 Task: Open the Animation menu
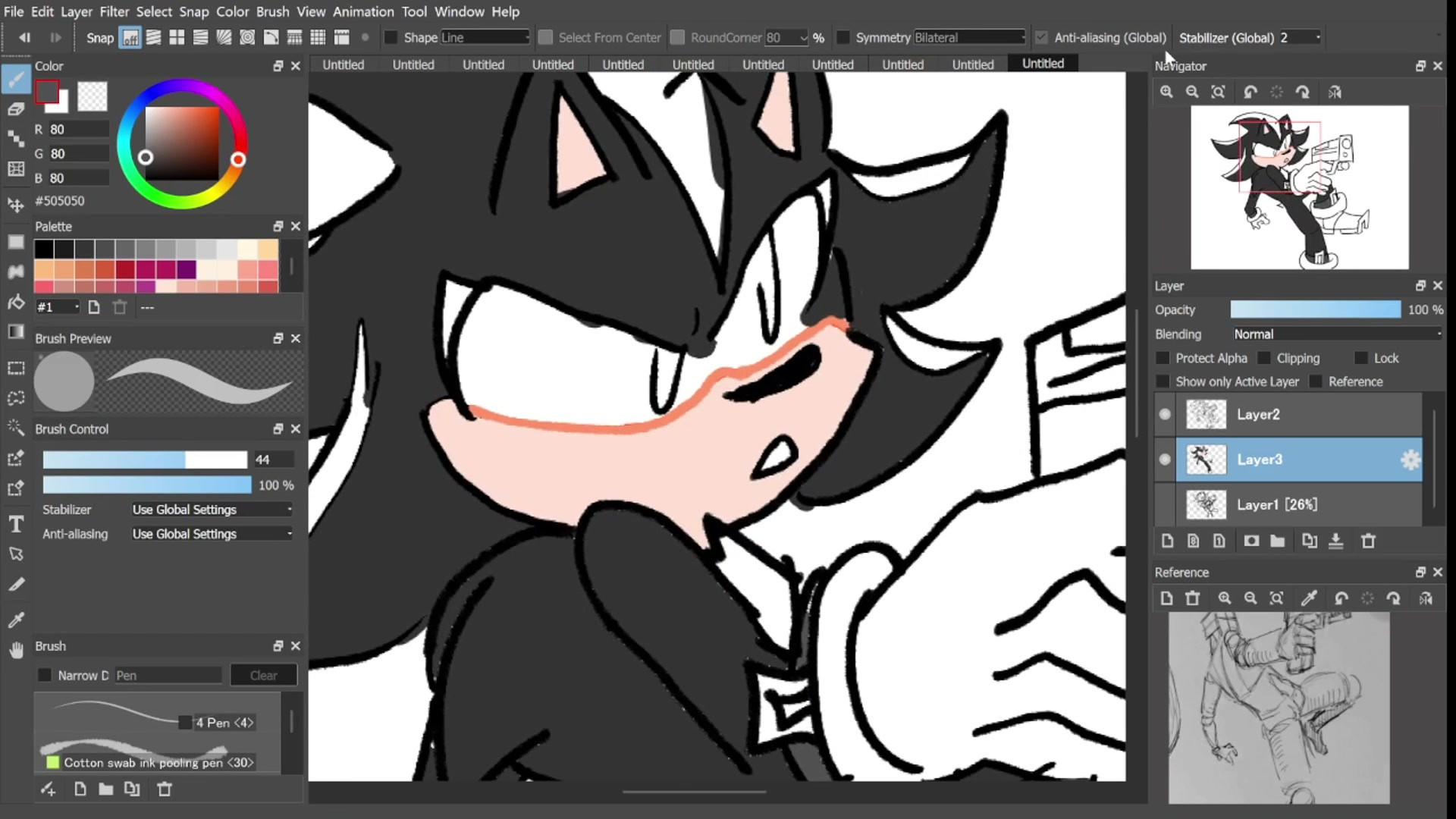tap(363, 11)
